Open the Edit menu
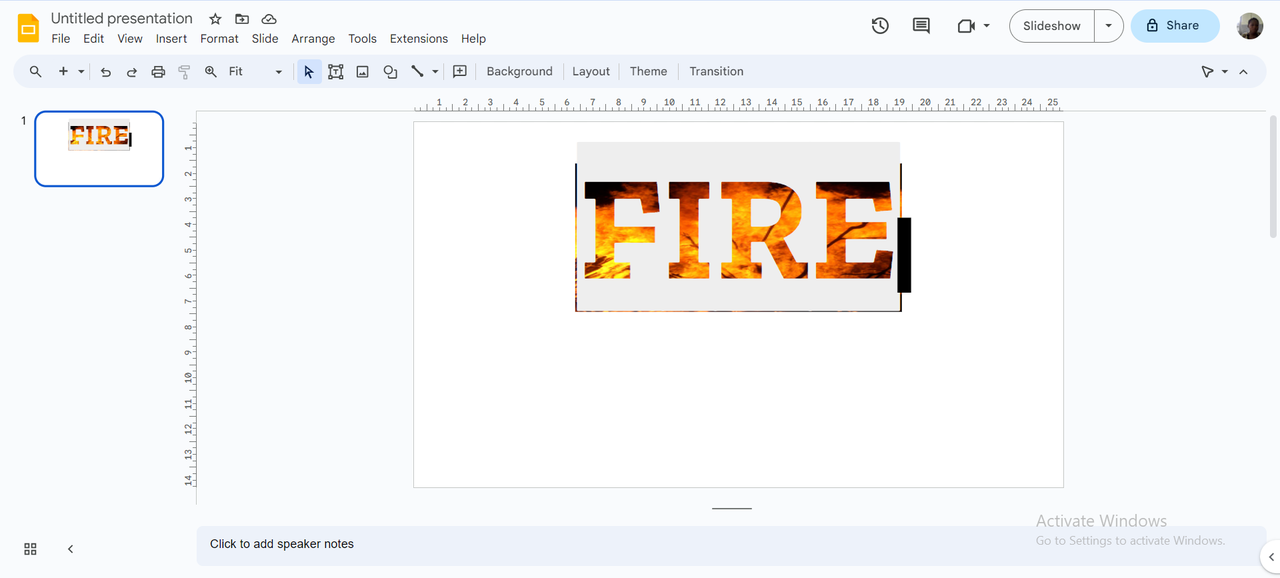The width and height of the screenshot is (1280, 578). coord(94,39)
